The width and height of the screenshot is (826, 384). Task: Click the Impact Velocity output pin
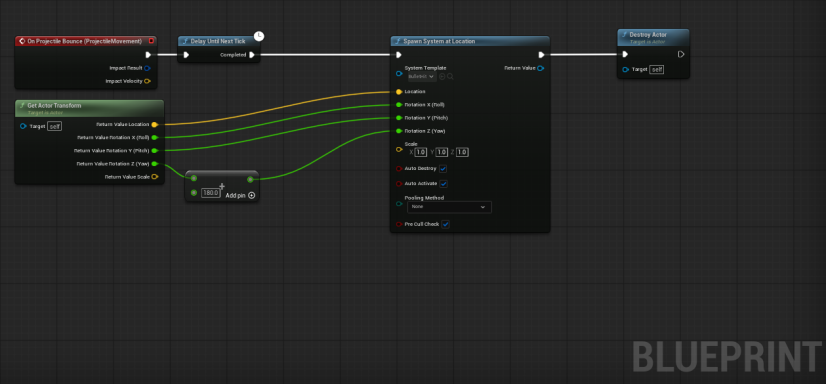[x=148, y=81]
